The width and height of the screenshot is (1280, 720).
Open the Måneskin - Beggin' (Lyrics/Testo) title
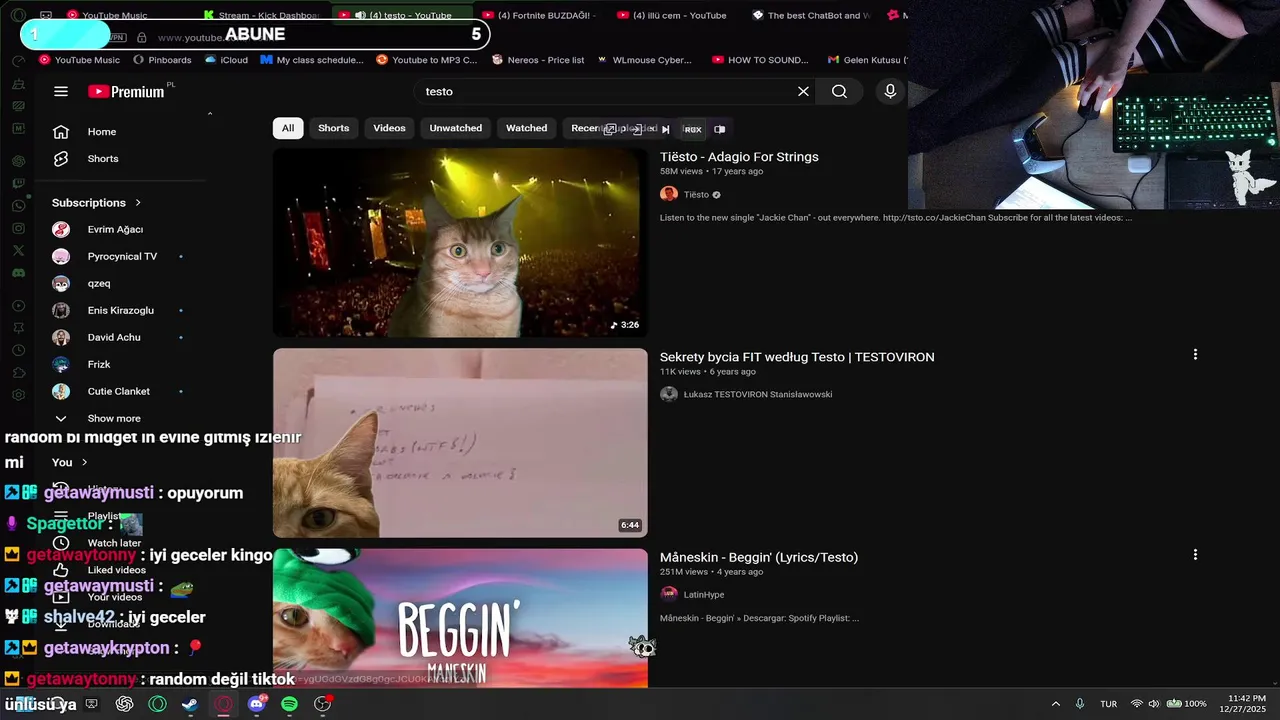tap(759, 557)
